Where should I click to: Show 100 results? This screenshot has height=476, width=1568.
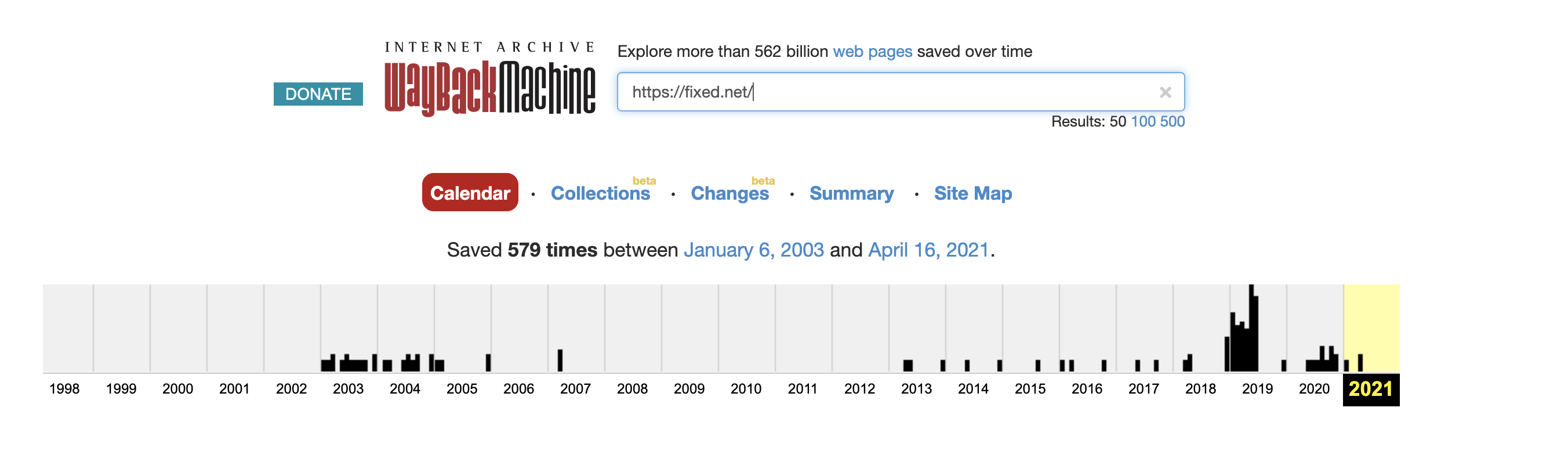pos(1142,121)
